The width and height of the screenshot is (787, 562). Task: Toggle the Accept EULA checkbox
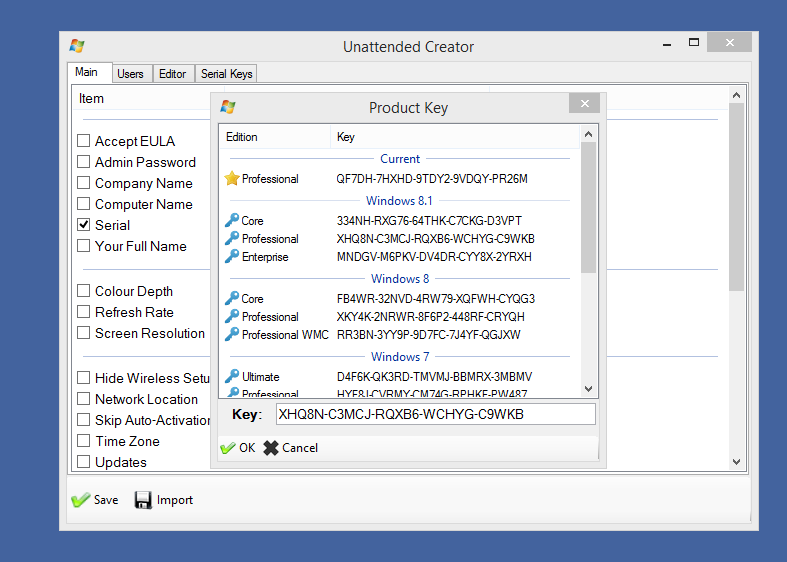[x=83, y=140]
